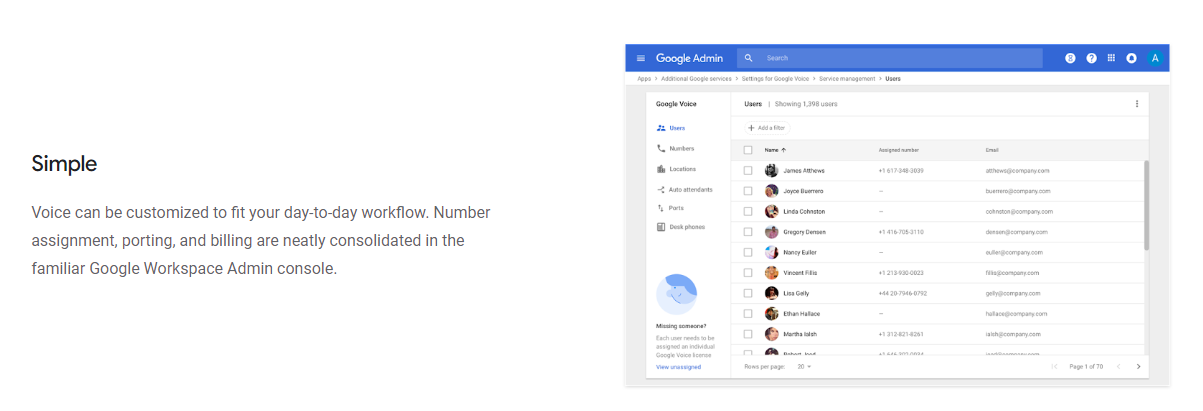Focus the Search input field
This screenshot has height=411, width=1203.
(890, 58)
